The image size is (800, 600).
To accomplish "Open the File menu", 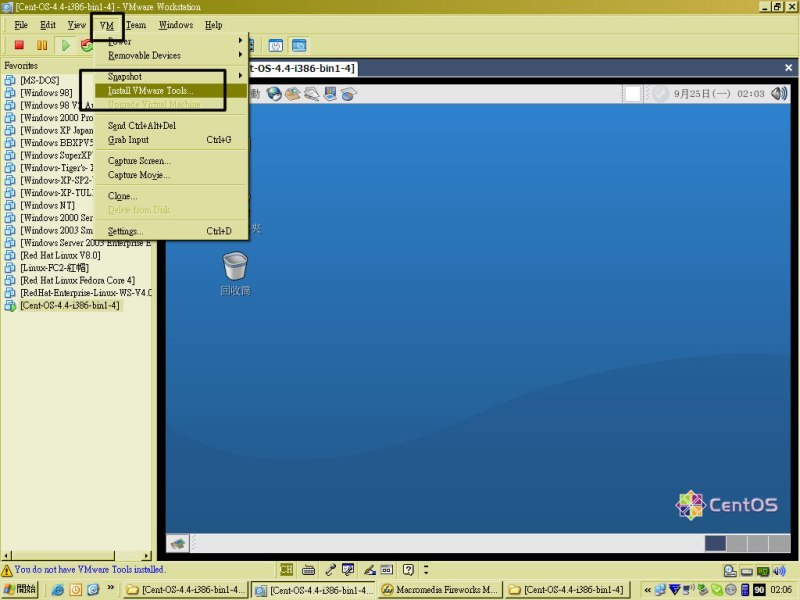I will [x=21, y=25].
